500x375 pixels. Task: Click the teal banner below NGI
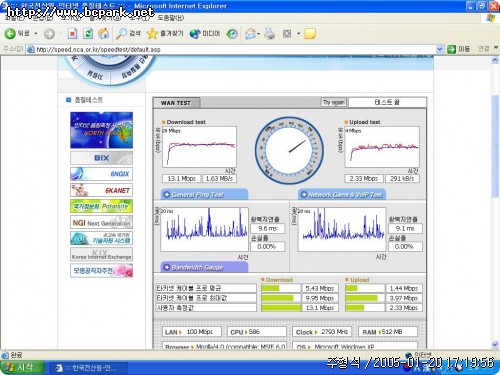pos(101,238)
